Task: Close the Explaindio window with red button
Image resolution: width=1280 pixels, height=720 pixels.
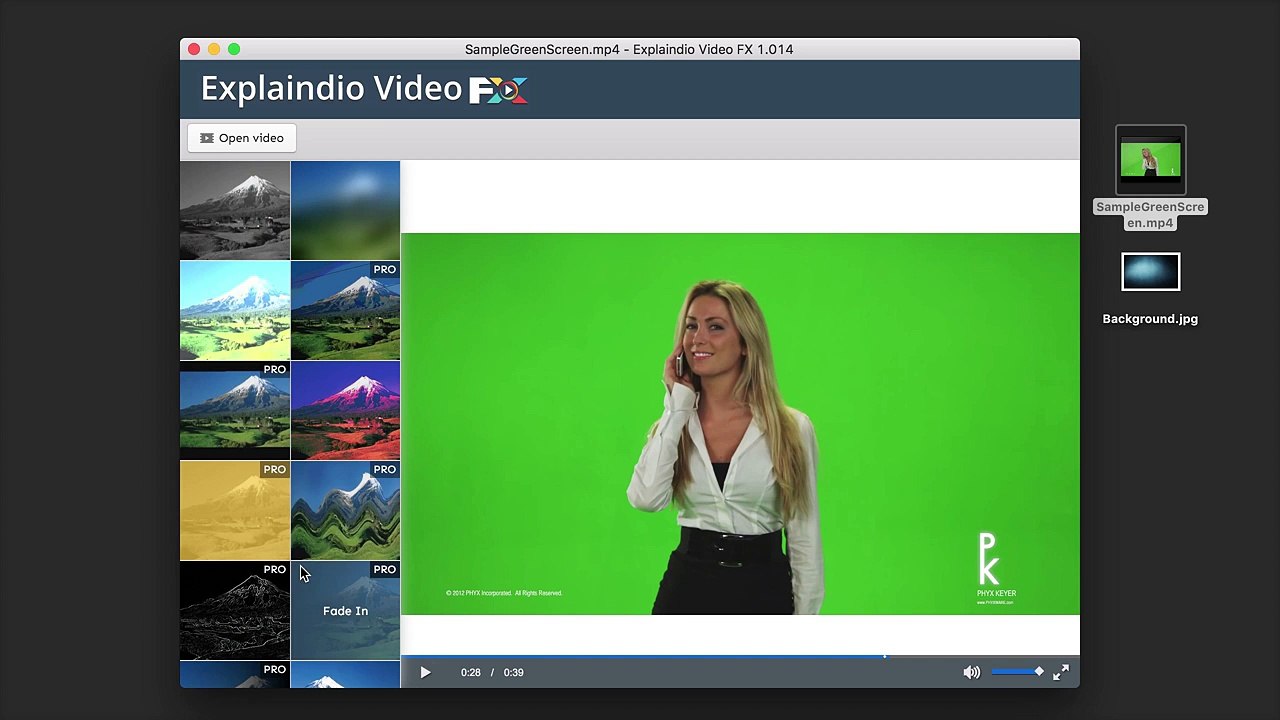Action: click(194, 49)
